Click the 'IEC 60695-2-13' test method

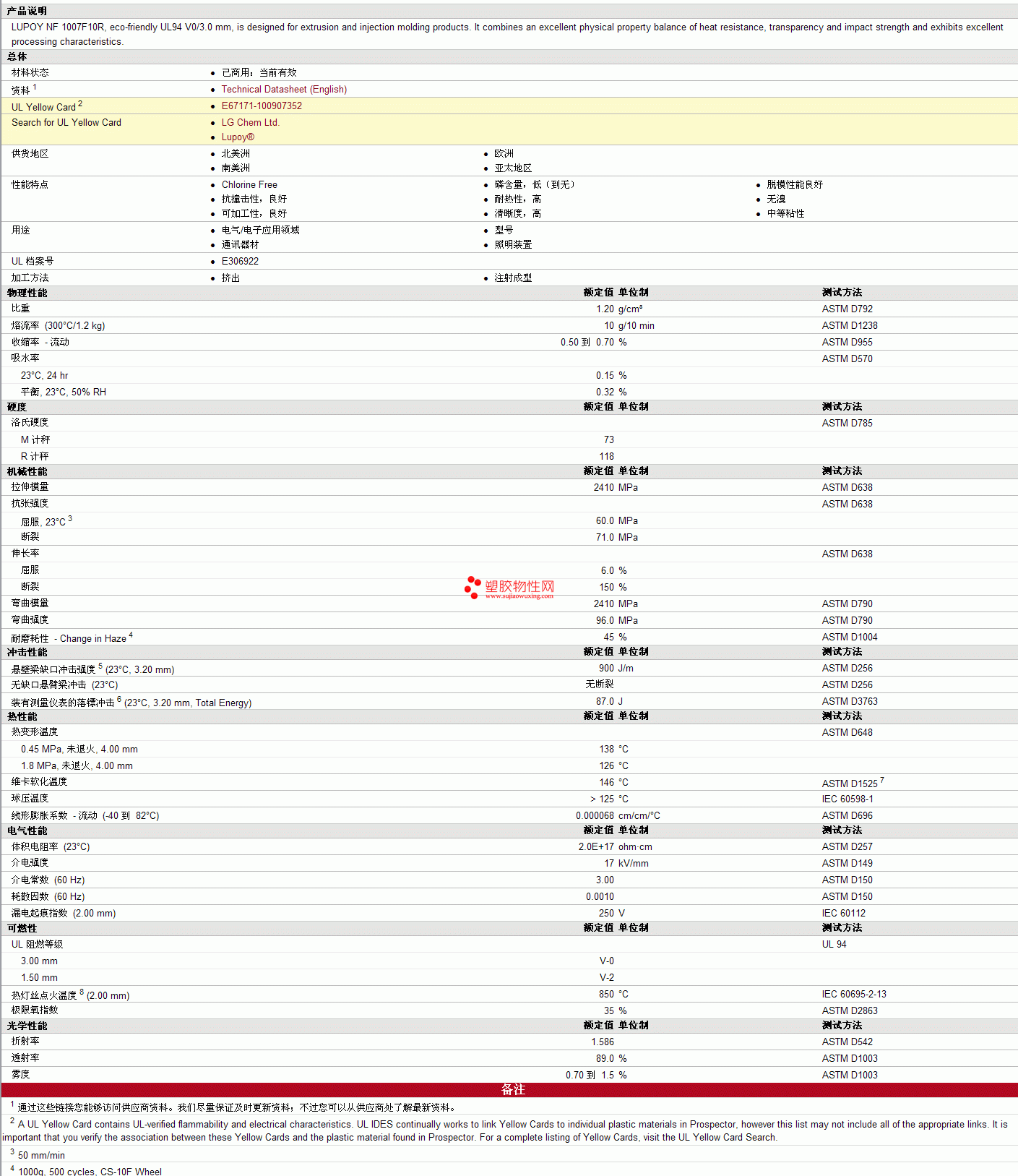(x=854, y=995)
